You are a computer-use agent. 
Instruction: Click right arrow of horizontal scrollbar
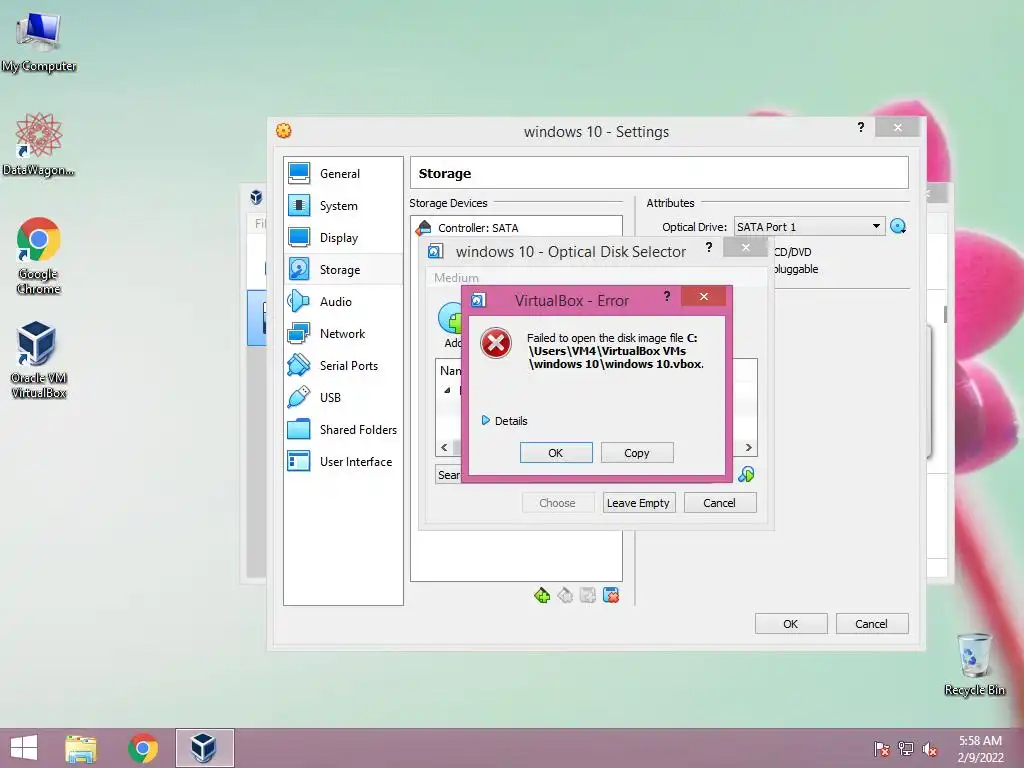[748, 447]
